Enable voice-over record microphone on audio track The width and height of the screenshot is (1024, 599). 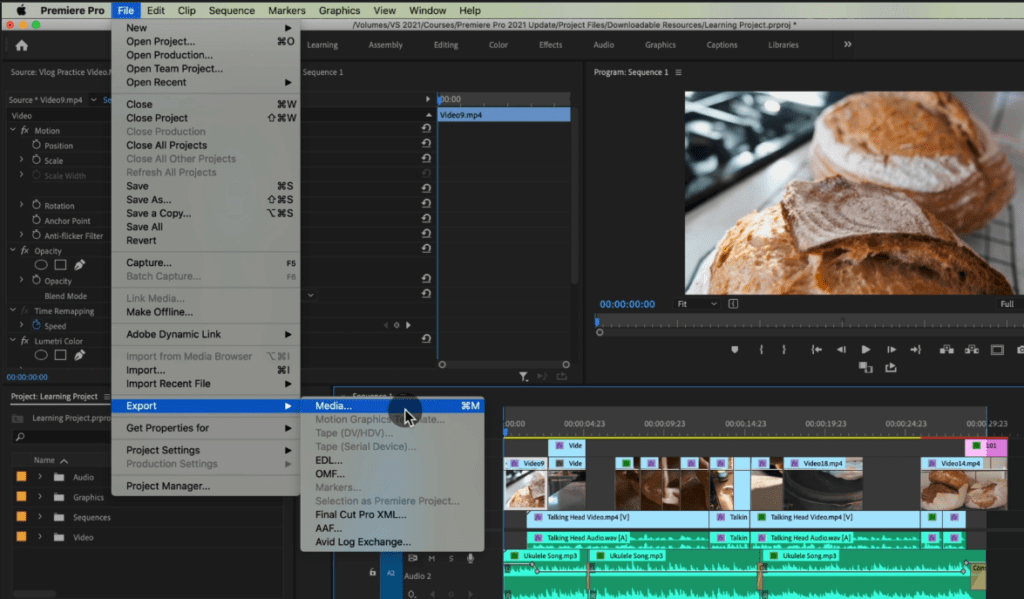point(470,559)
